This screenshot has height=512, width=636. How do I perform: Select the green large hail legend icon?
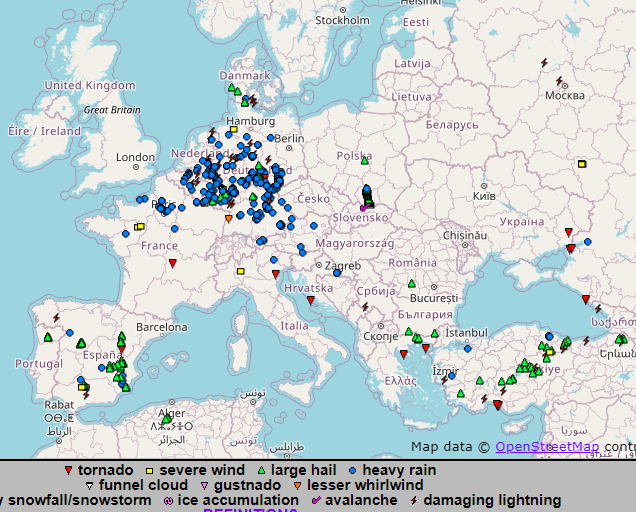[x=262, y=471]
